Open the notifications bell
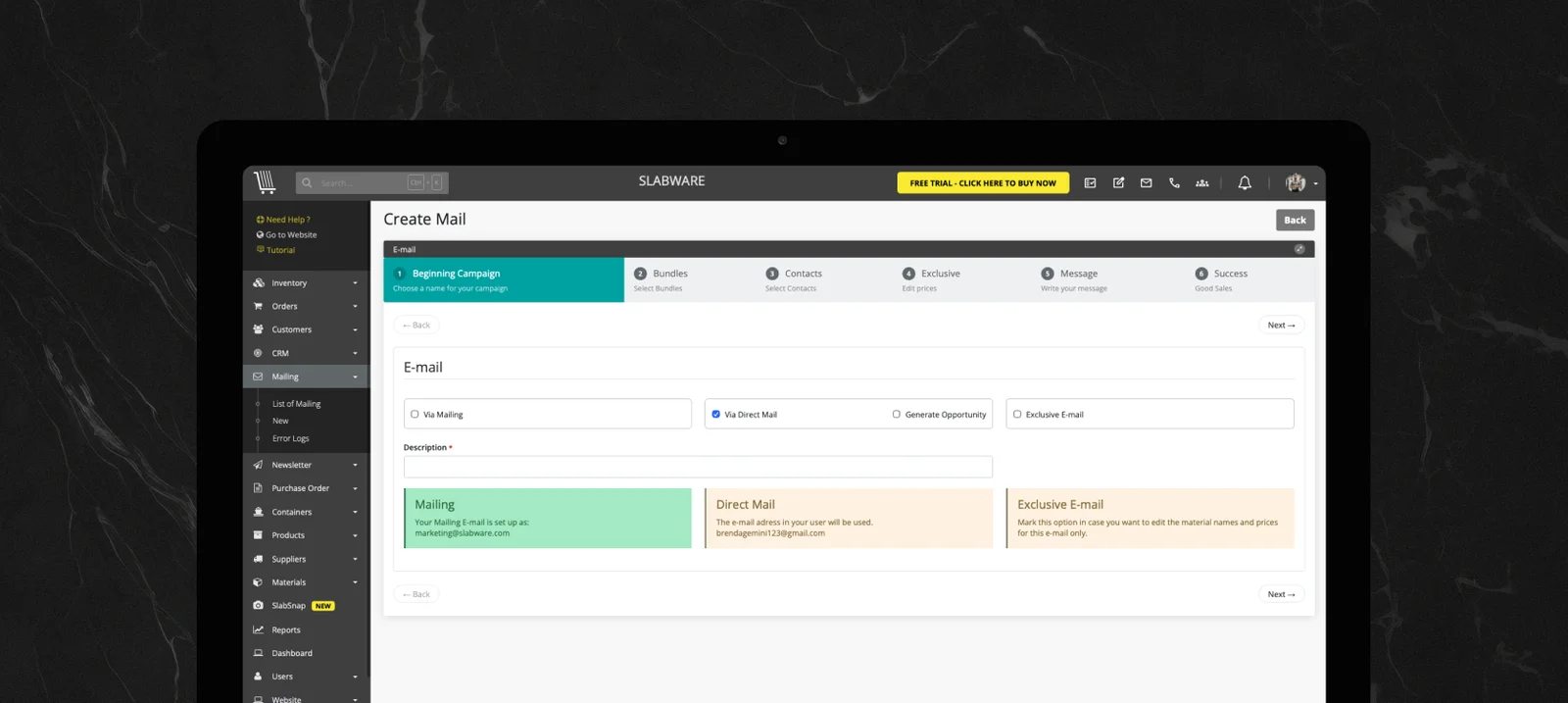 click(x=1245, y=182)
